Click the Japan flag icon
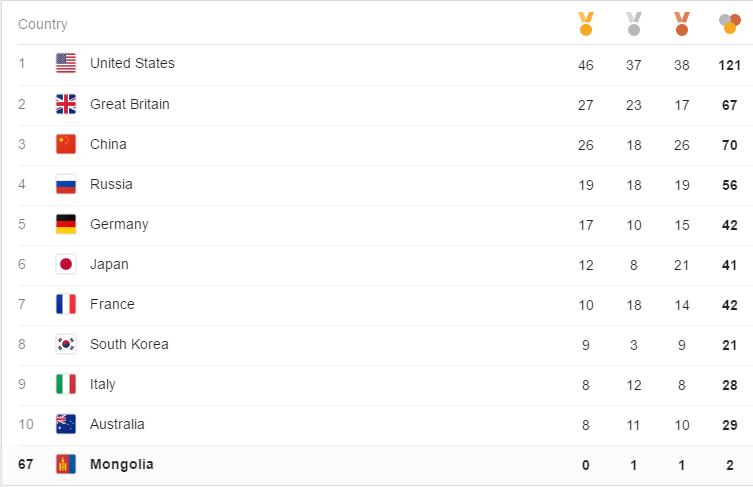The width and height of the screenshot is (753, 487). [66, 264]
